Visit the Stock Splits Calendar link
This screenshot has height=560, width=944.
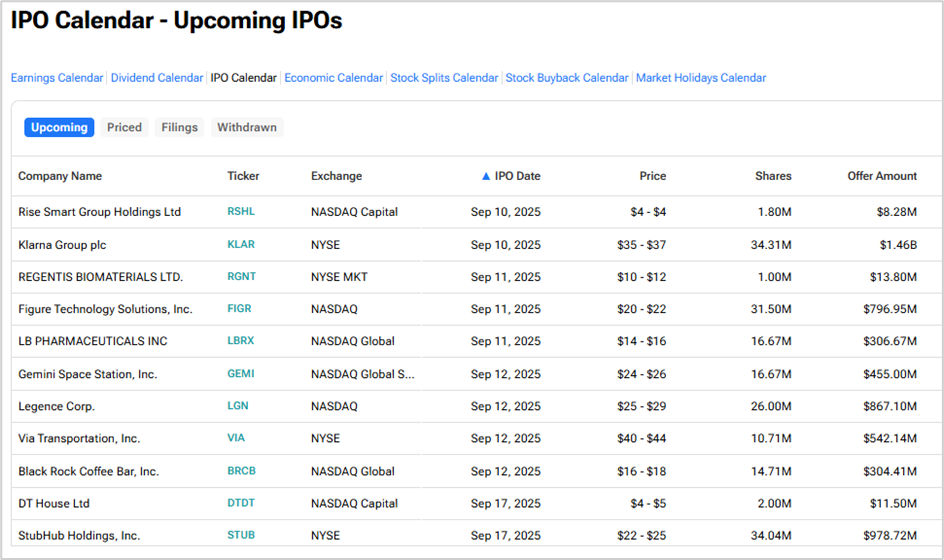(444, 78)
